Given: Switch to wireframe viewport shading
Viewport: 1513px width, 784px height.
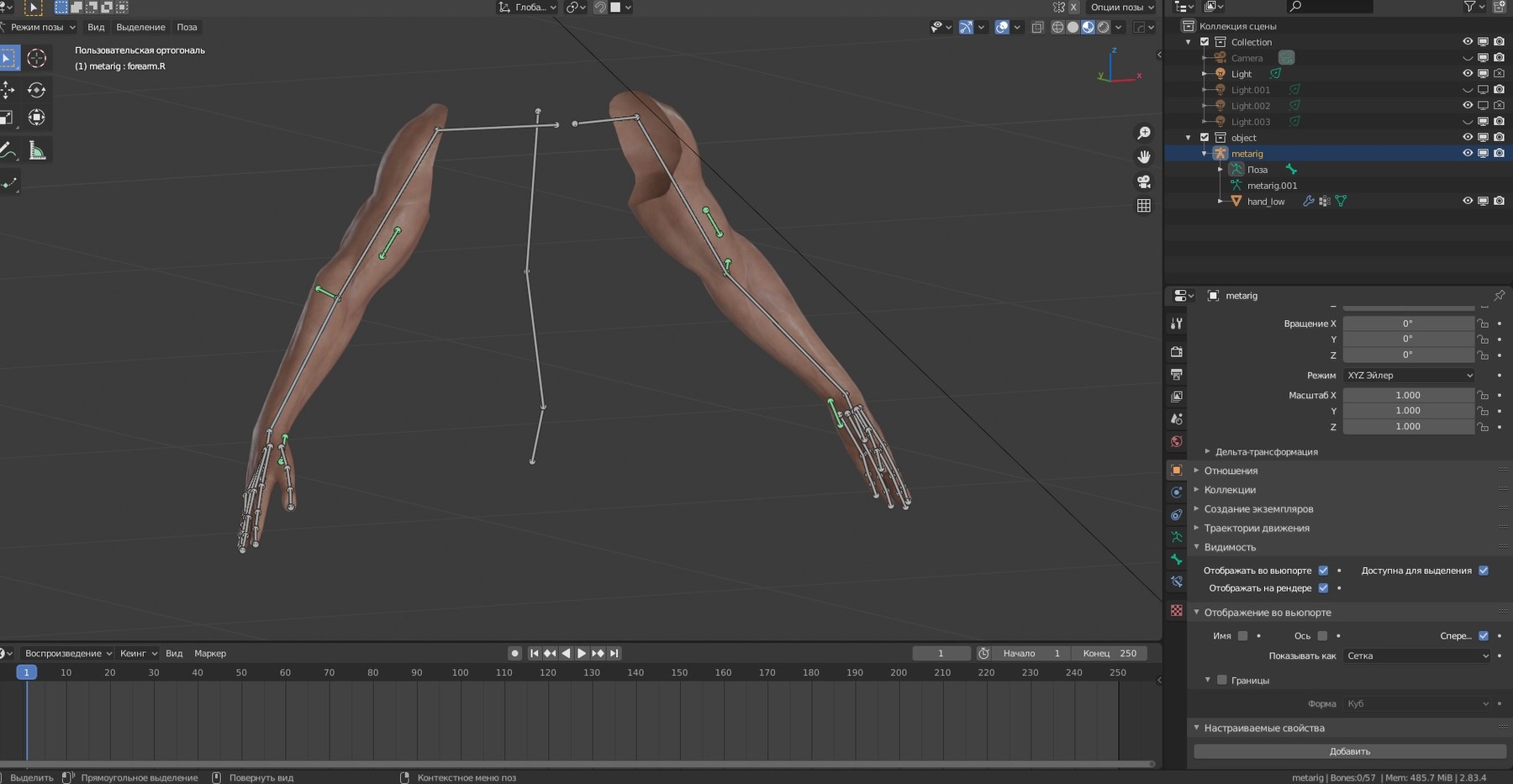Looking at the screenshot, I should tap(1057, 27).
